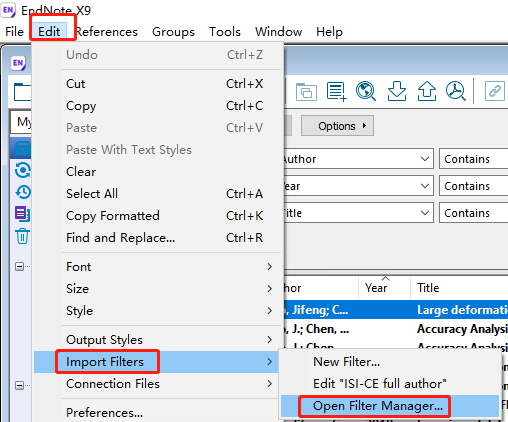Click the find full text PDF icon

tap(456, 91)
